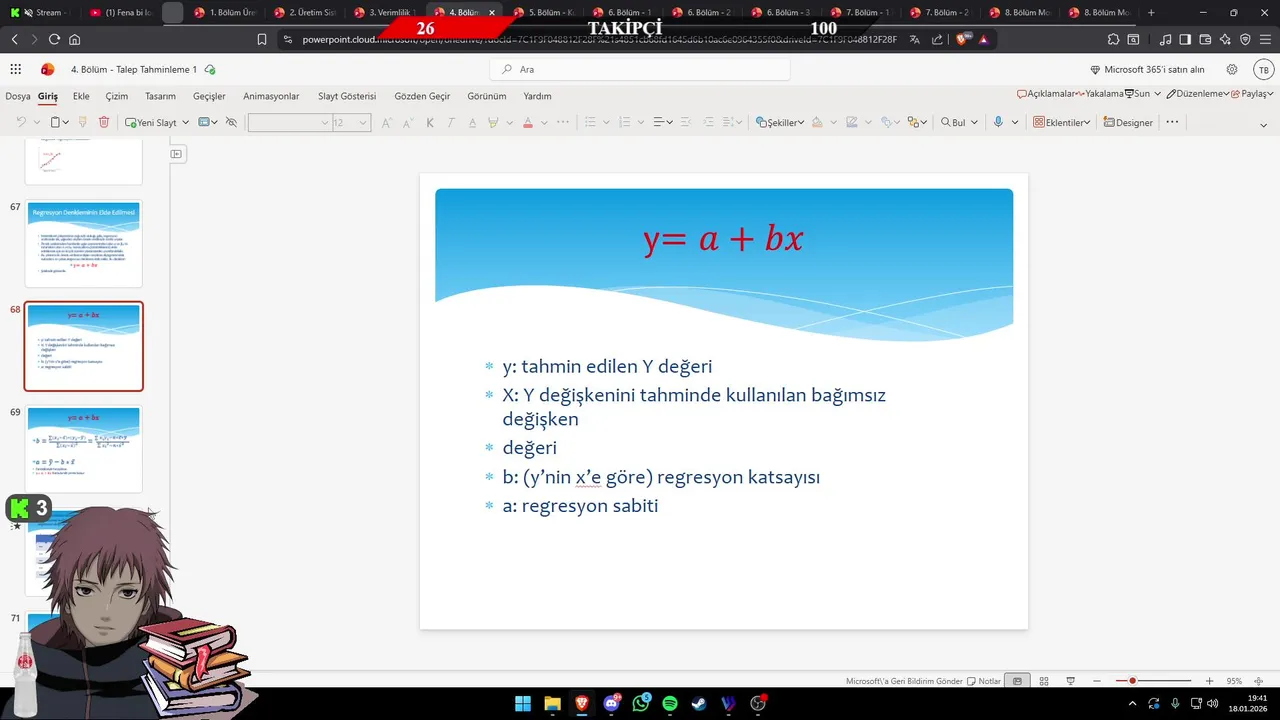Viewport: 1280px width, 720px height.
Task: Open the Geçişler tab
Action: click(209, 96)
